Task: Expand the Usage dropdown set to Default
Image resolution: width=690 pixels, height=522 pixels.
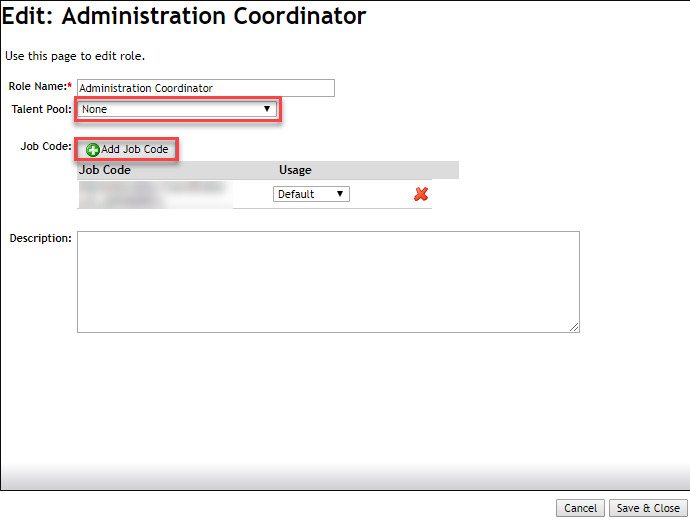Action: pos(311,194)
